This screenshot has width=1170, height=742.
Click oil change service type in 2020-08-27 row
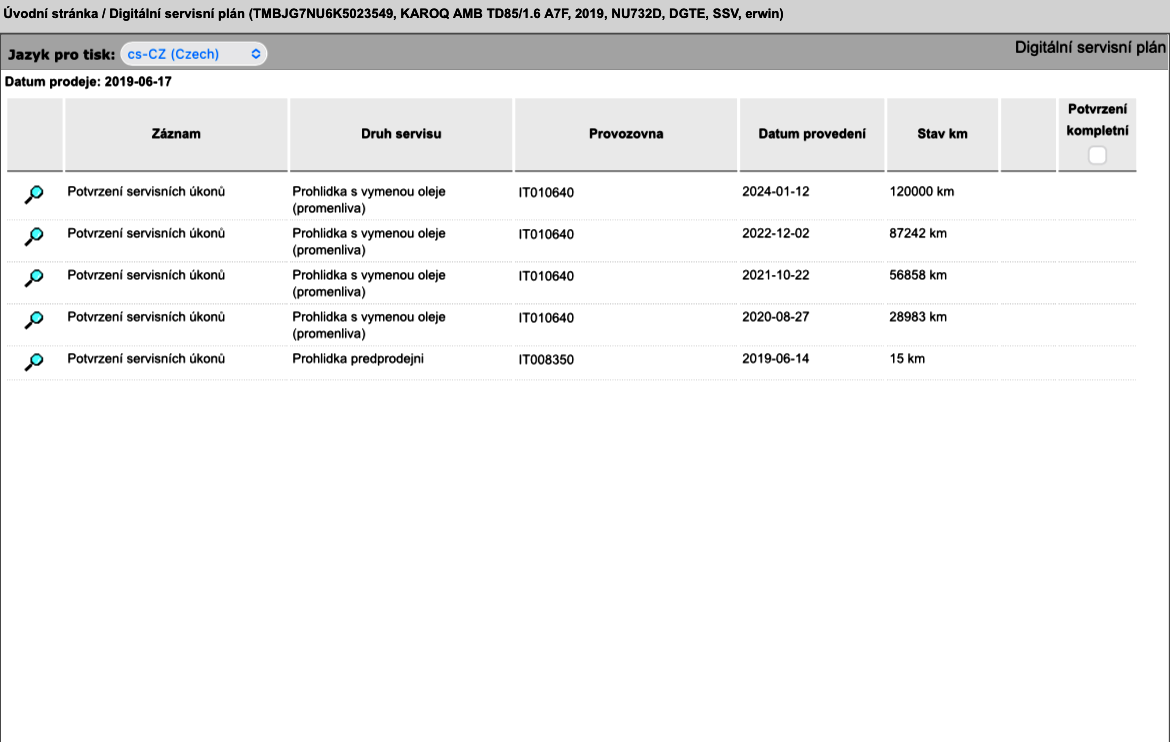tap(369, 325)
